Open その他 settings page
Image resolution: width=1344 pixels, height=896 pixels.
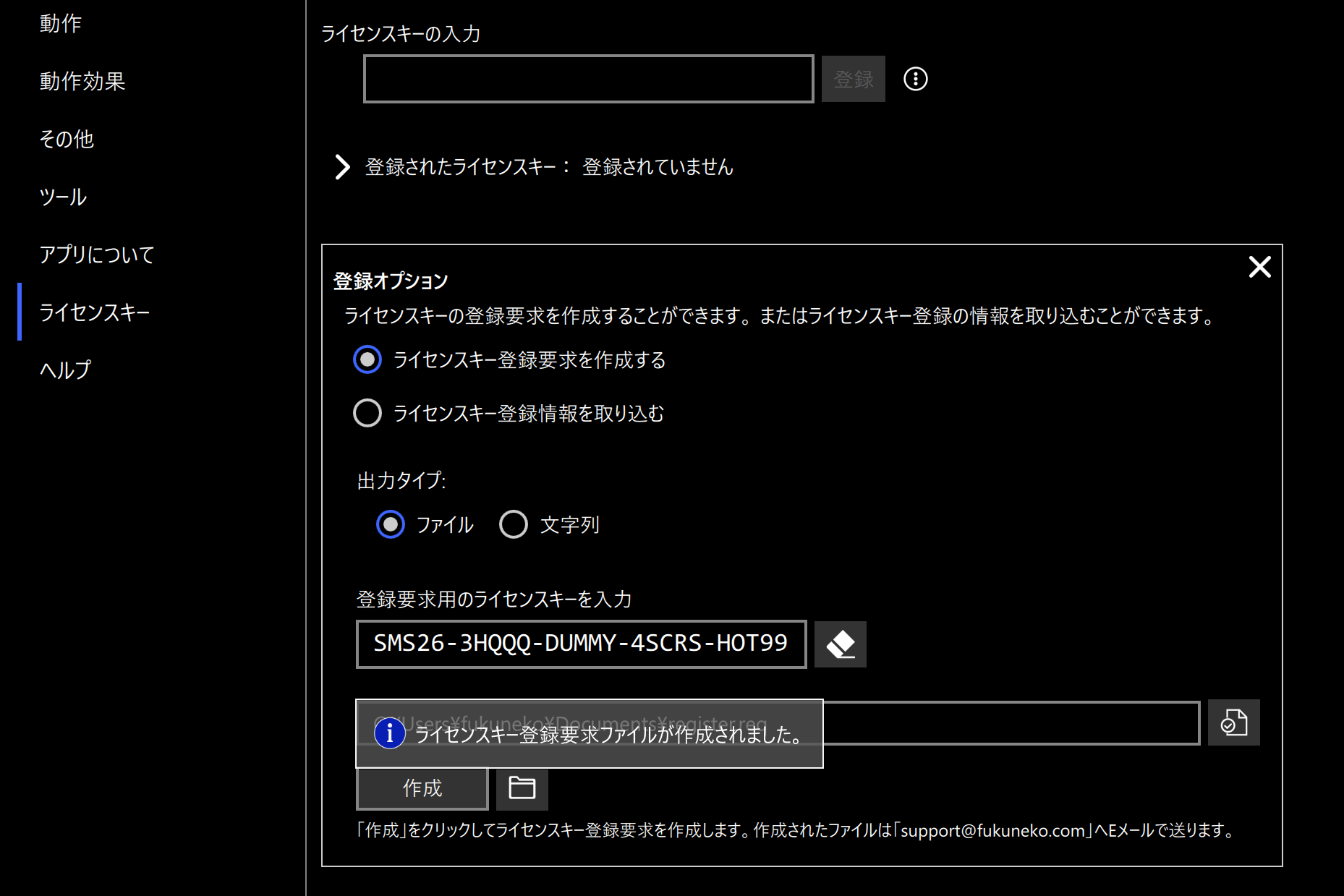pos(67,139)
